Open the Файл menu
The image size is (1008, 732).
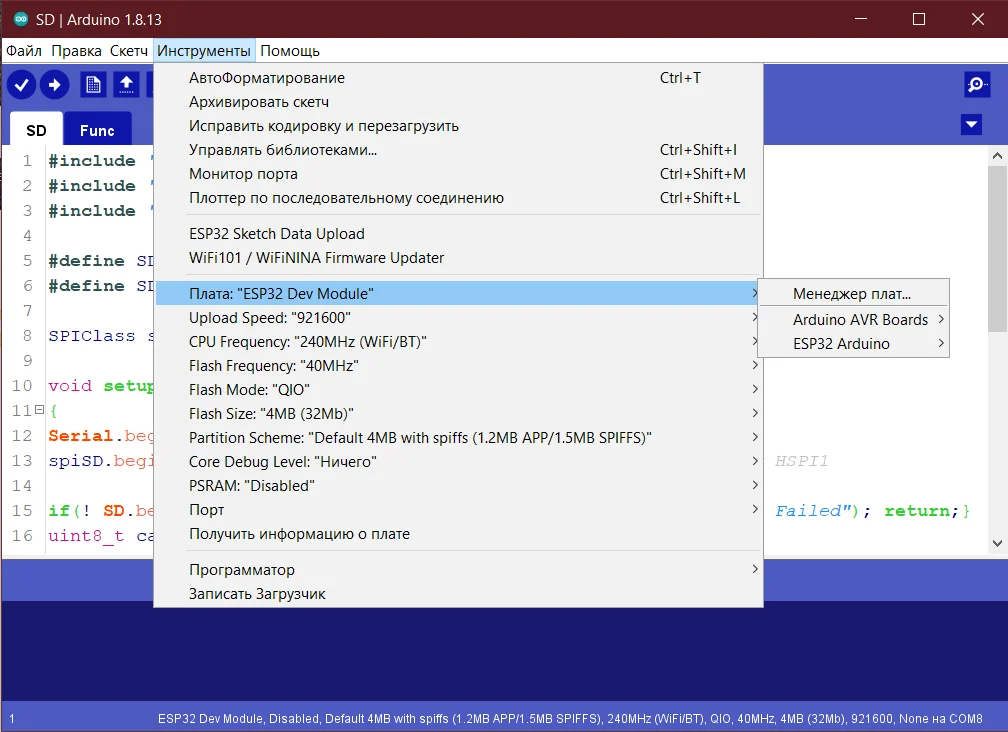click(24, 51)
